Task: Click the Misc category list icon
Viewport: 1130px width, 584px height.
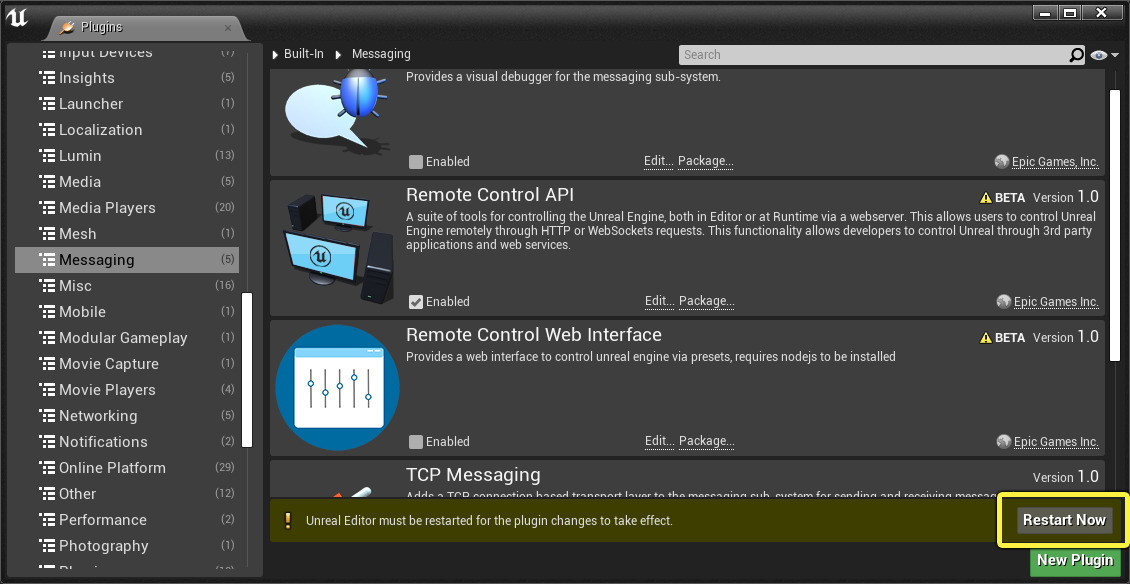Action: click(48, 286)
